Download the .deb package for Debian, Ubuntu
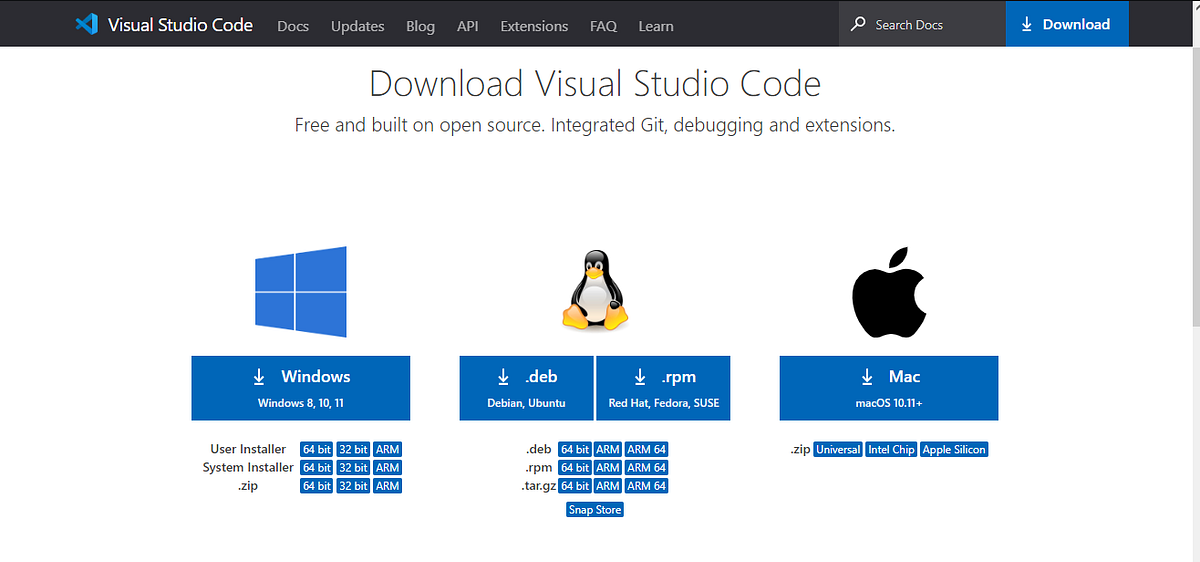Image resolution: width=1200 pixels, height=562 pixels. pyautogui.click(x=527, y=388)
